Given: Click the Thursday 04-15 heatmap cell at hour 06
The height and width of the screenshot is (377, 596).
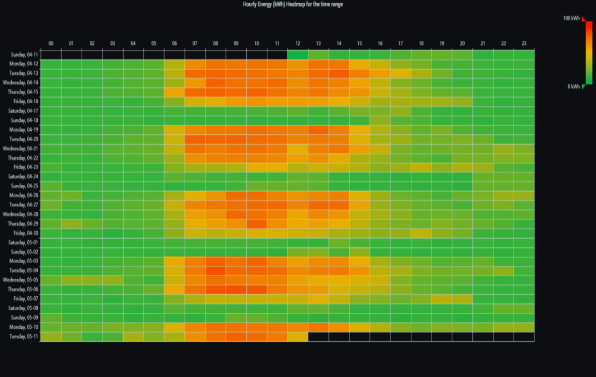Looking at the screenshot, I should click(174, 92).
